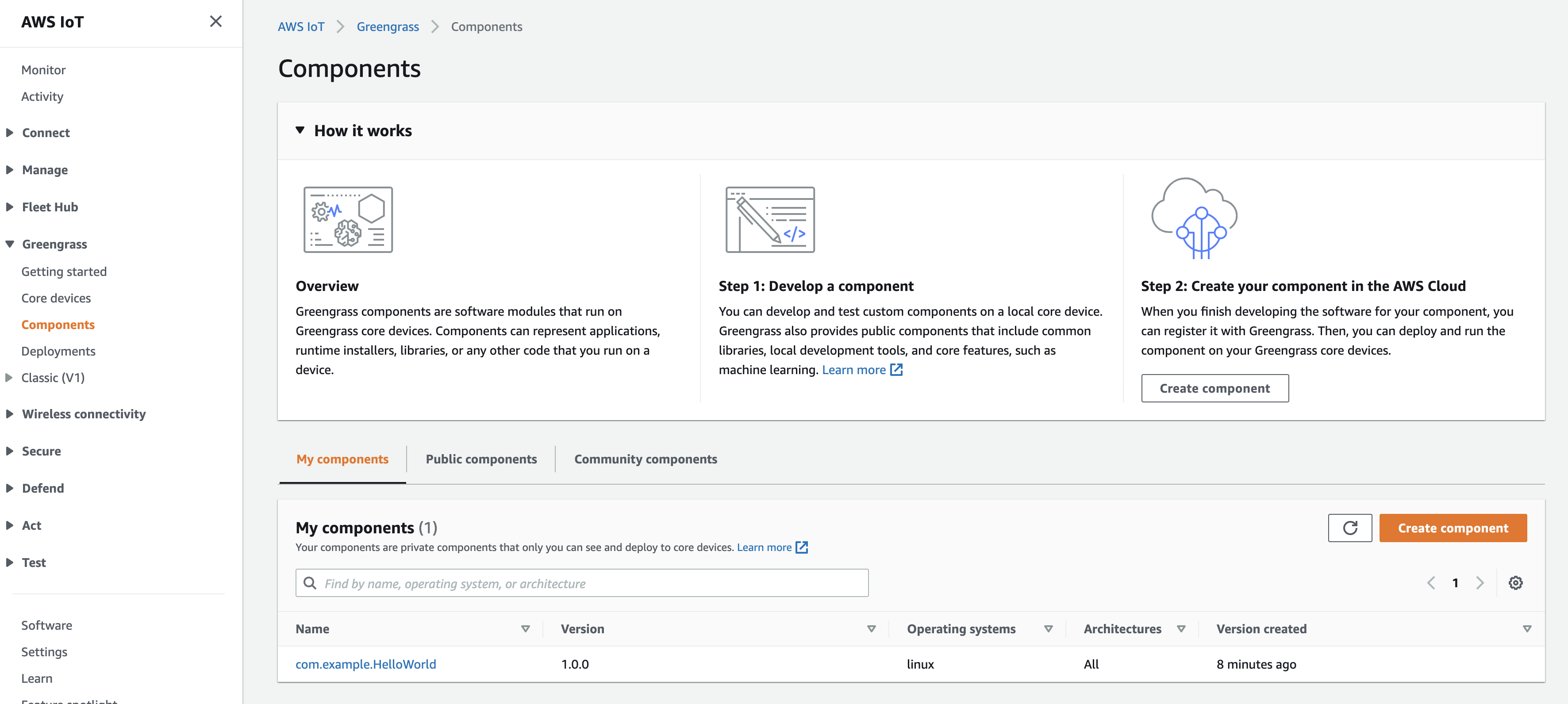
Task: Open Getting started under Greengrass
Action: point(64,272)
